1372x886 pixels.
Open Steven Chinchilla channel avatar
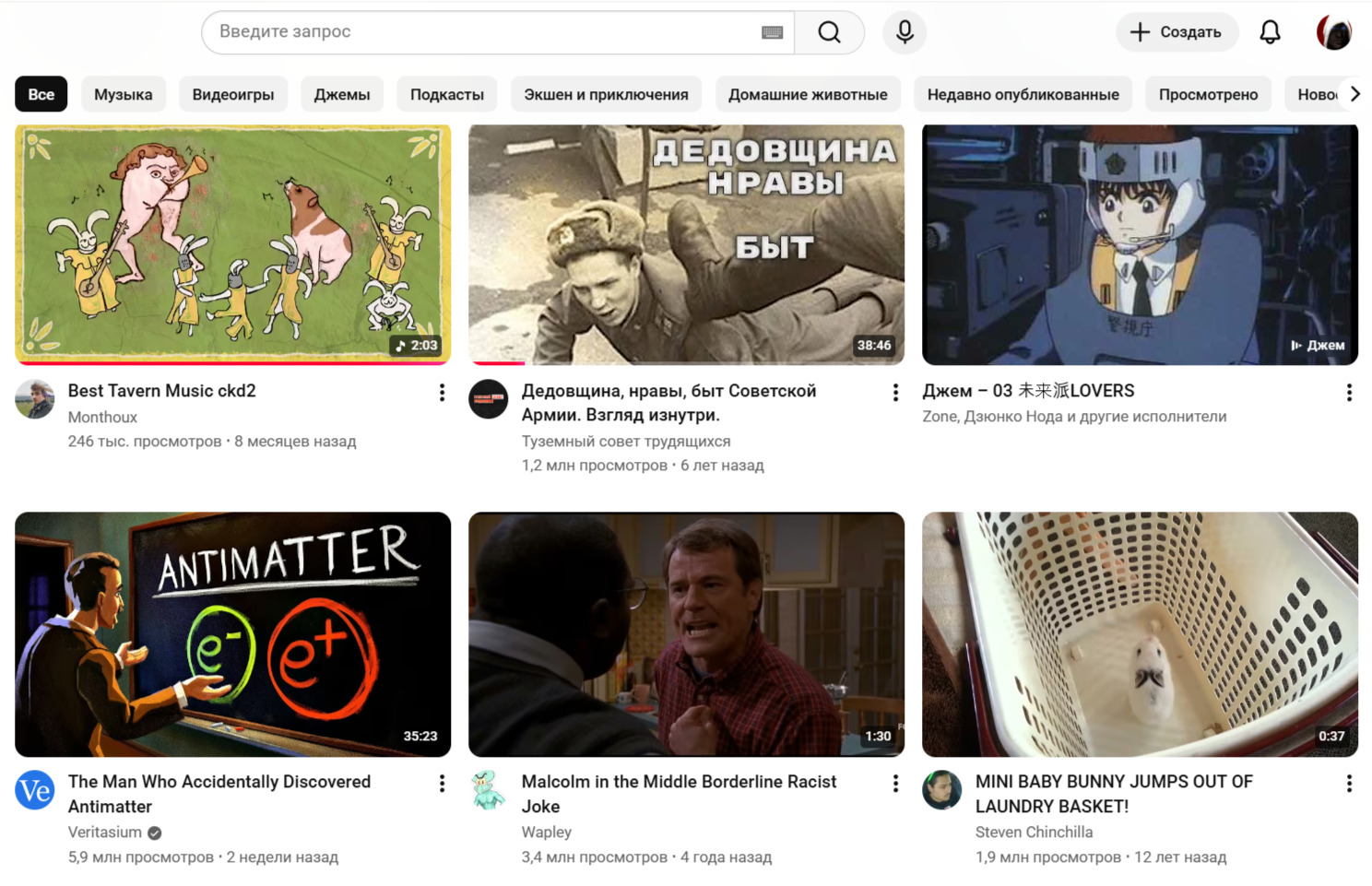pos(941,790)
